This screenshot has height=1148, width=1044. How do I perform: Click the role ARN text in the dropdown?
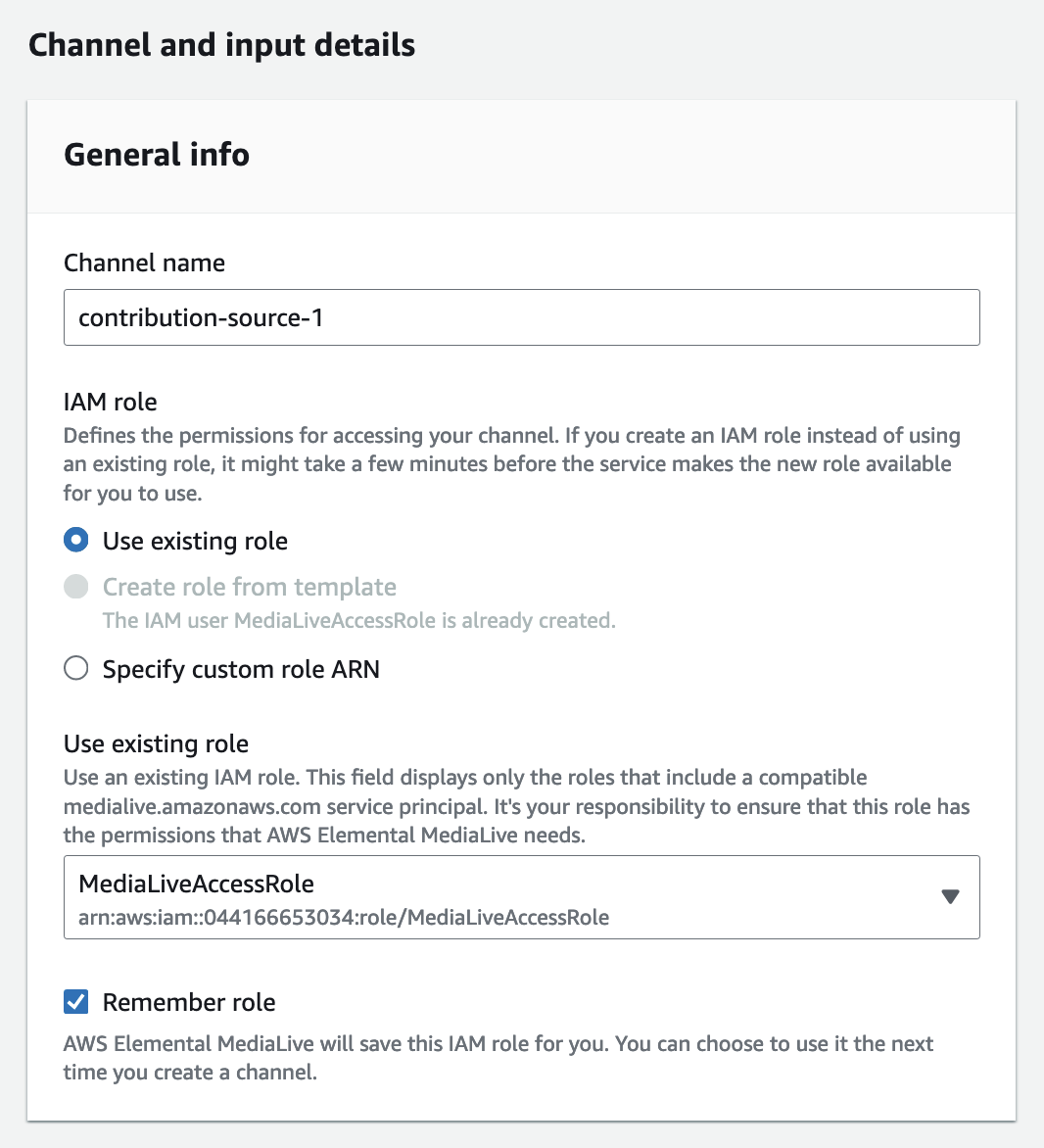click(x=344, y=918)
